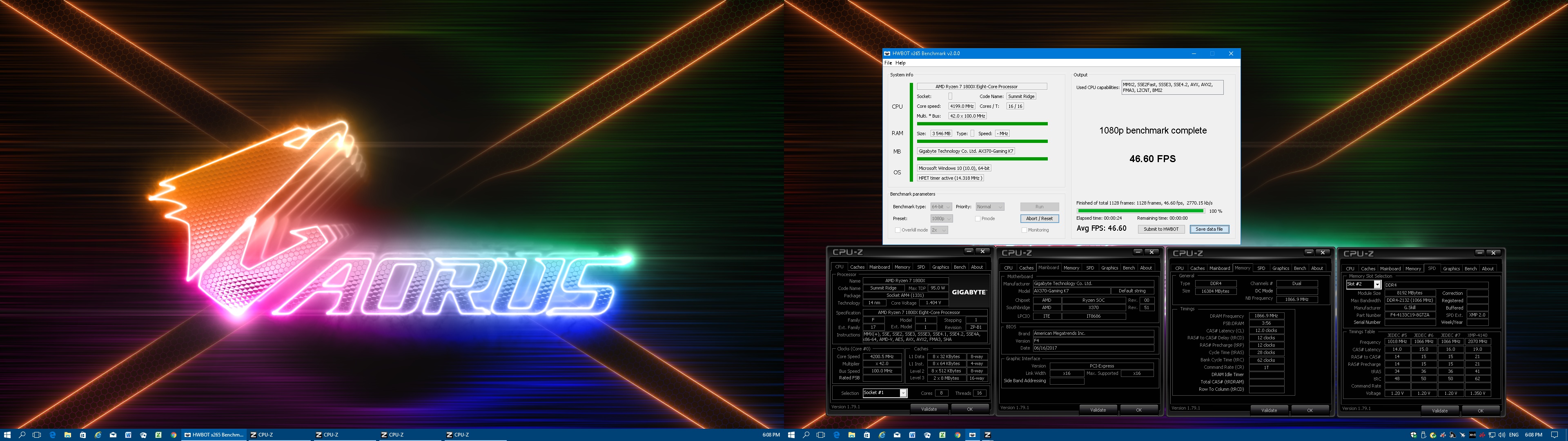This screenshot has width=1568, height=441.
Task: Click Validate in CPU-Z CPU window
Action: (929, 409)
